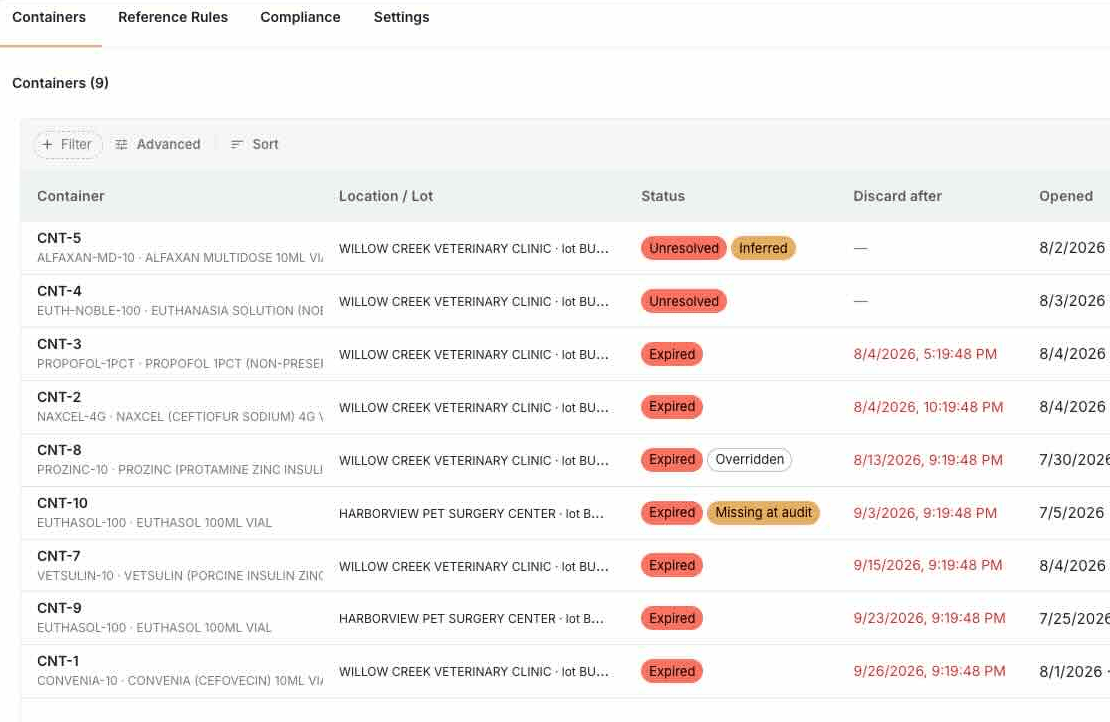
Task: Click the ALFAXAN-MD-10 product description
Action: 180,258
